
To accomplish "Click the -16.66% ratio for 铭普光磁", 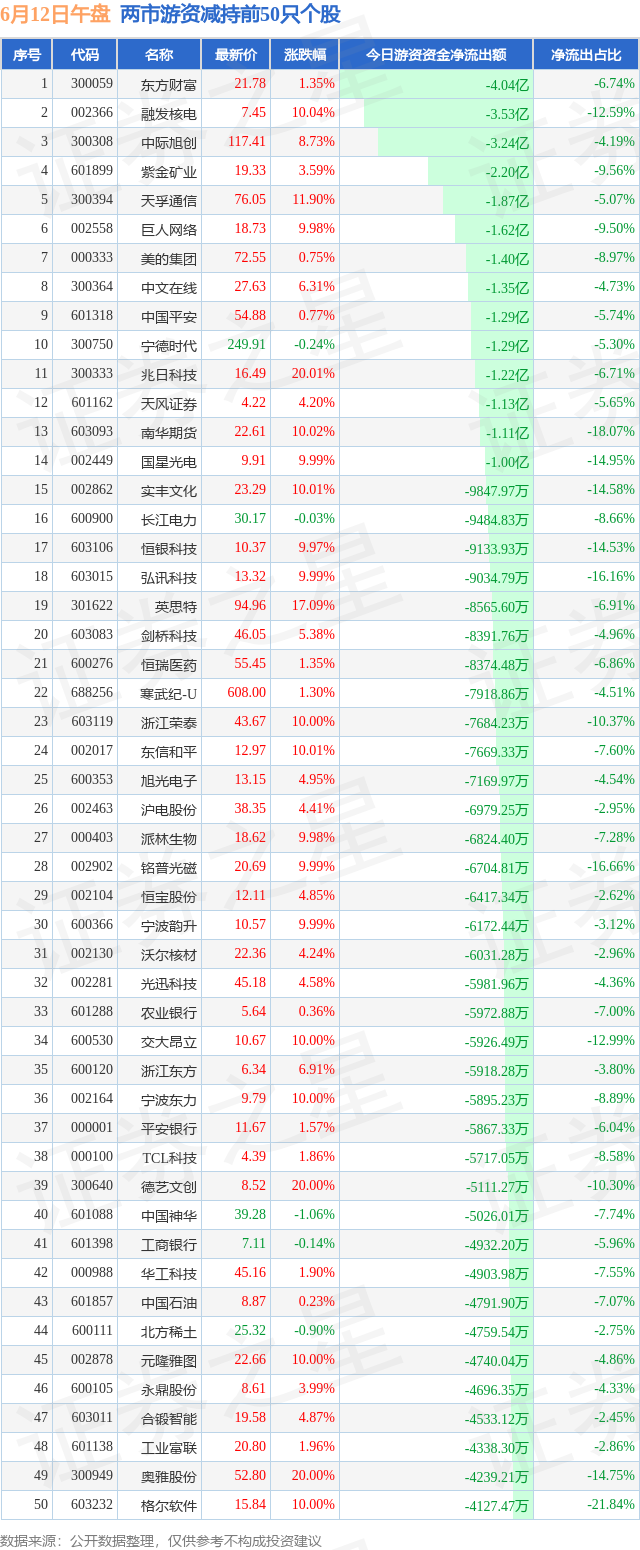I will tap(611, 867).
